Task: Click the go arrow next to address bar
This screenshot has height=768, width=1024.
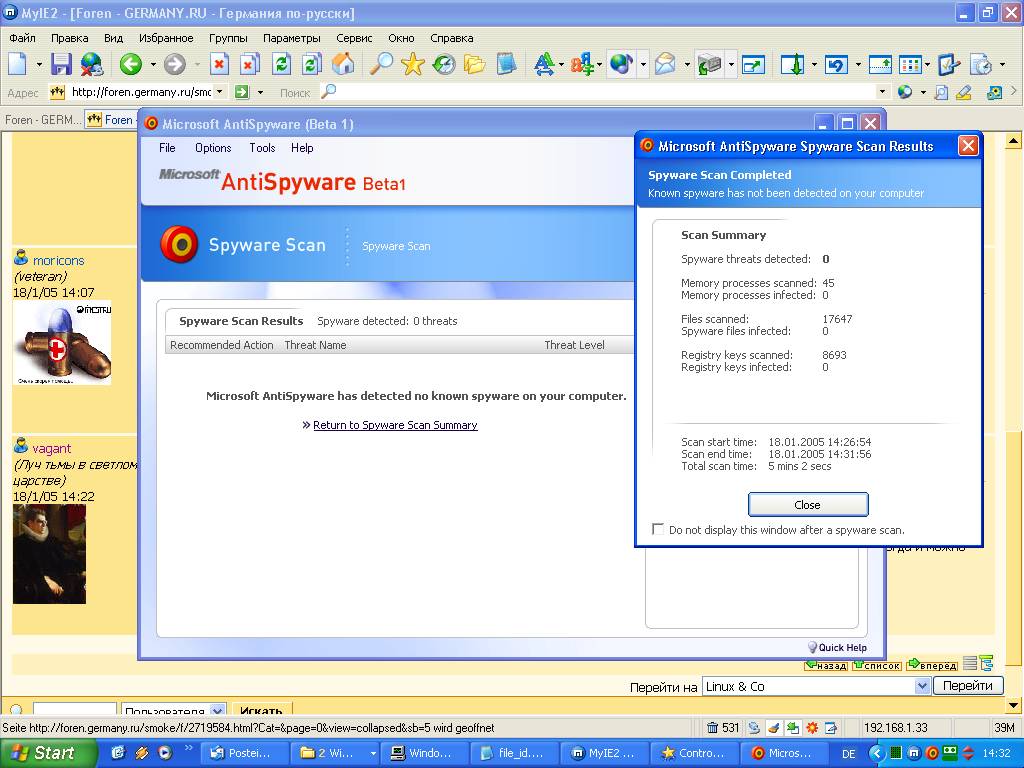Action: 242,92
